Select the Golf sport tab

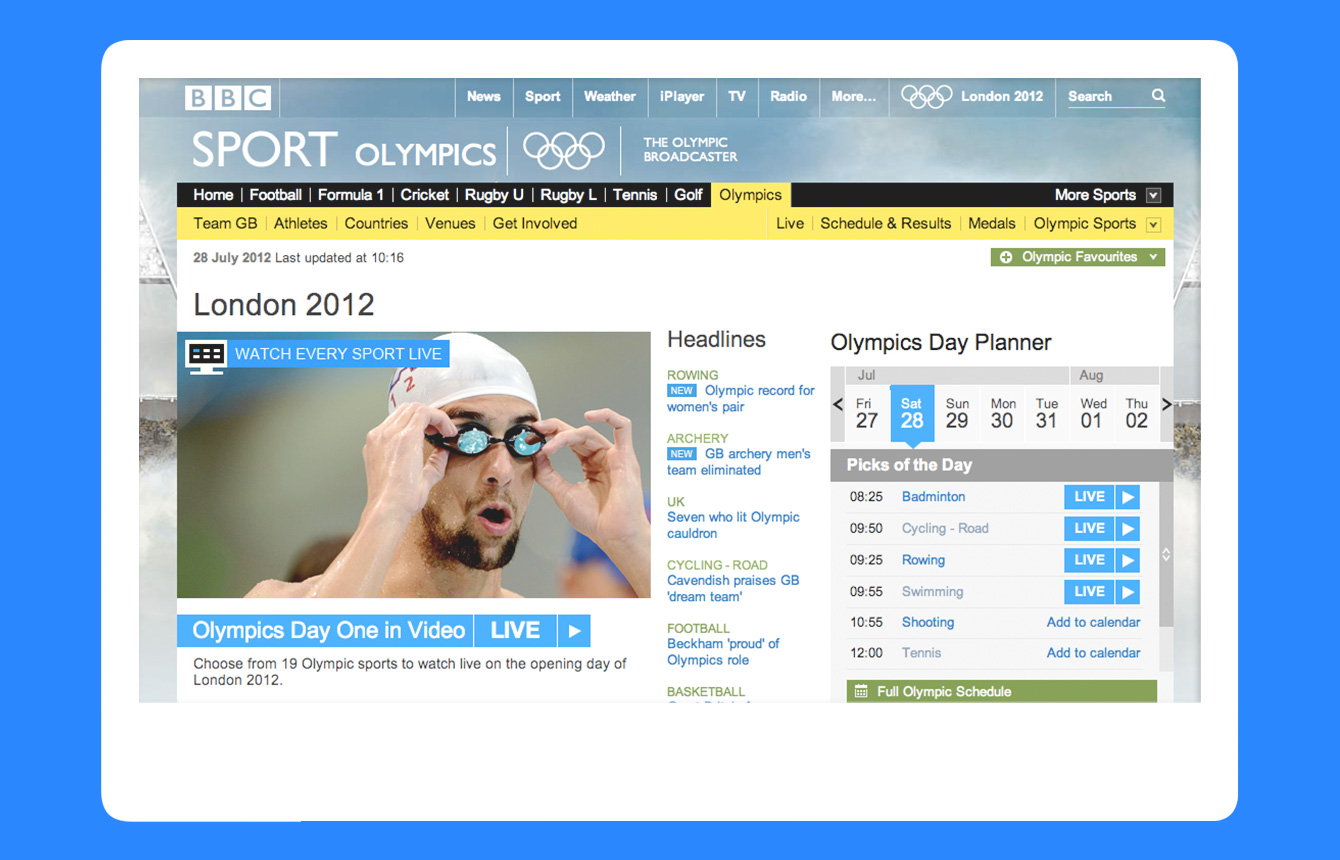(x=688, y=195)
